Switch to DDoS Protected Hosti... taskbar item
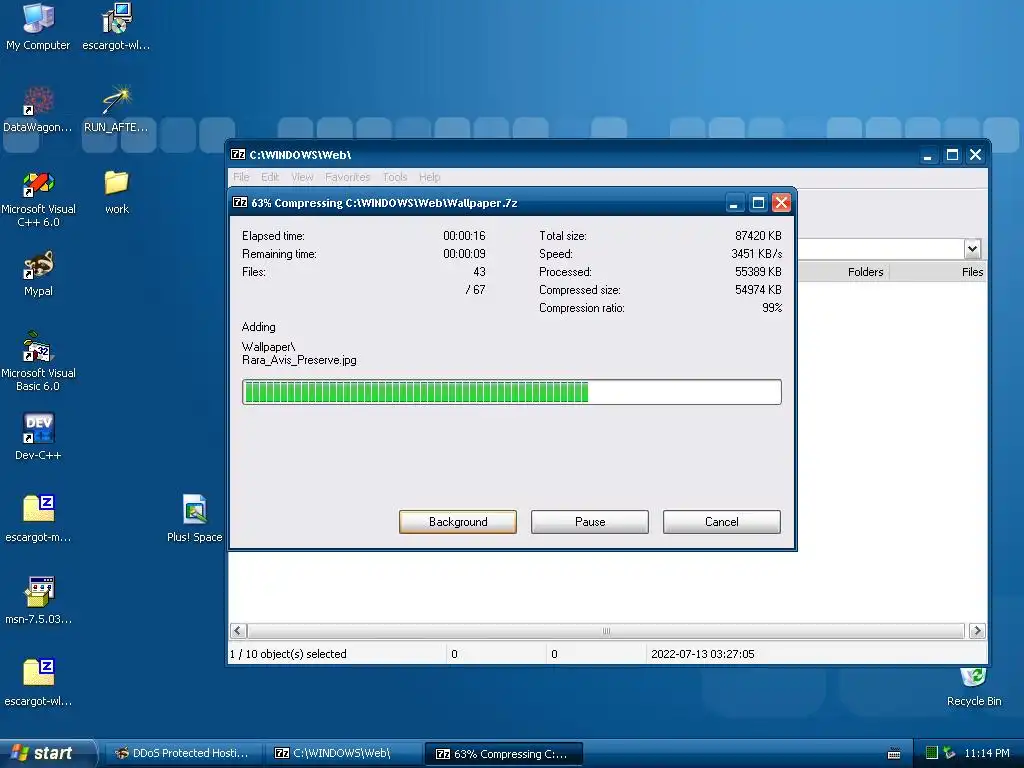1024x768 pixels. [x=183, y=754]
